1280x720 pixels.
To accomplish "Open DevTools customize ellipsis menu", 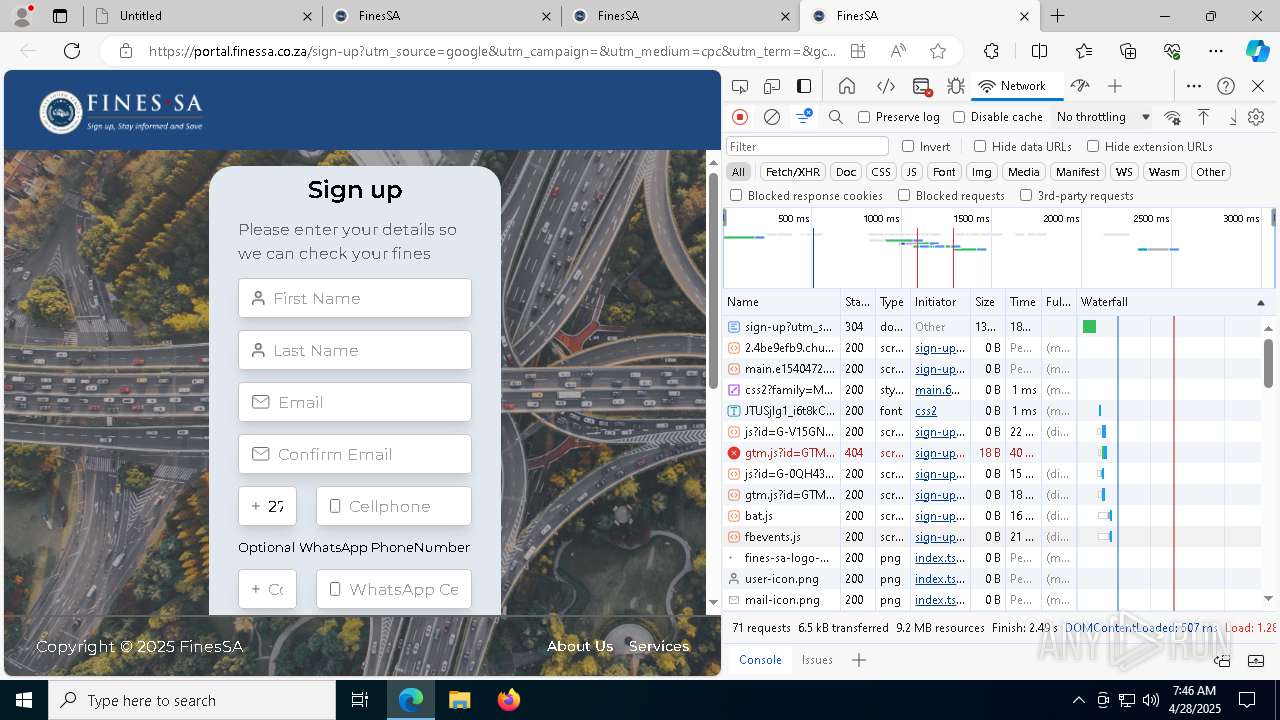I will (x=1194, y=86).
